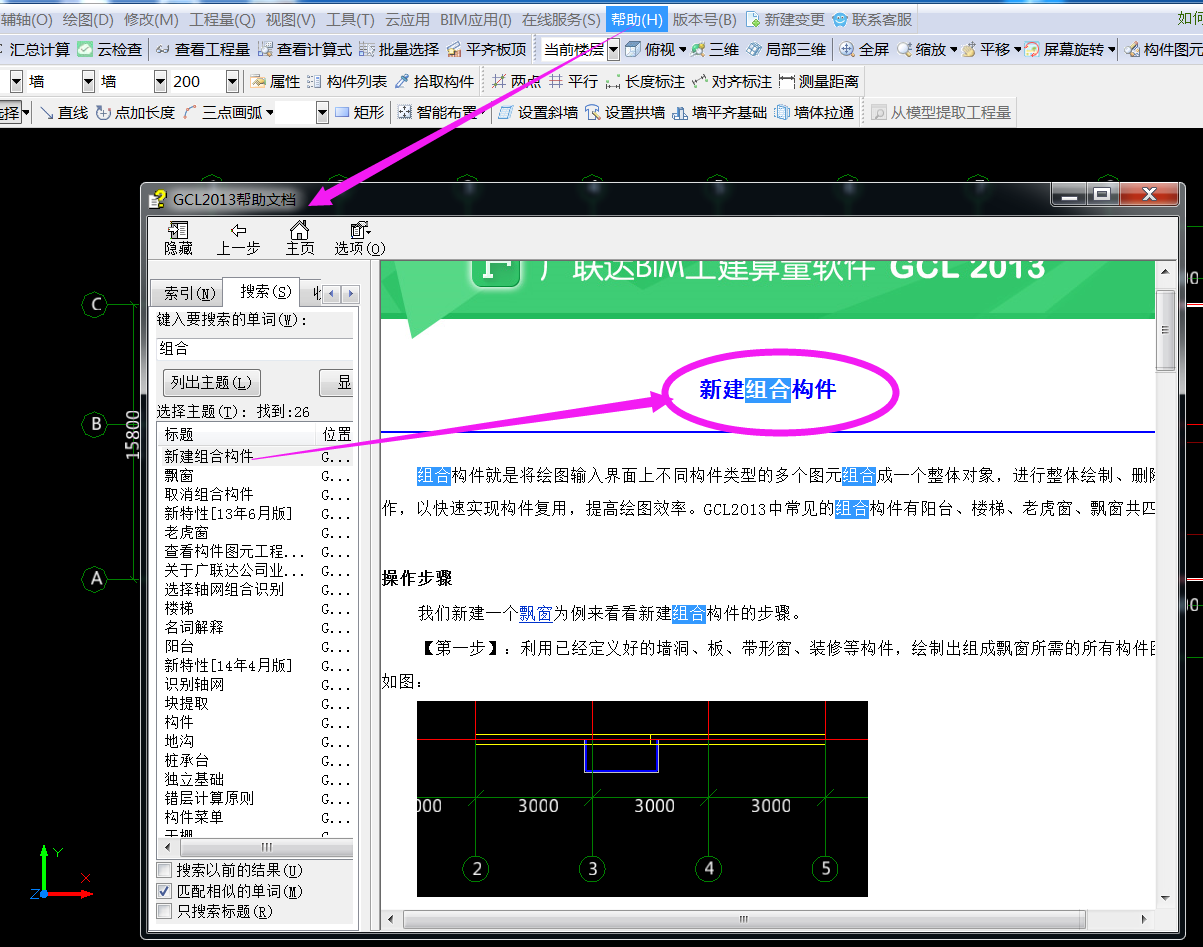
Task: Expand the 缩放 zoom dropdown
Action: 953,49
